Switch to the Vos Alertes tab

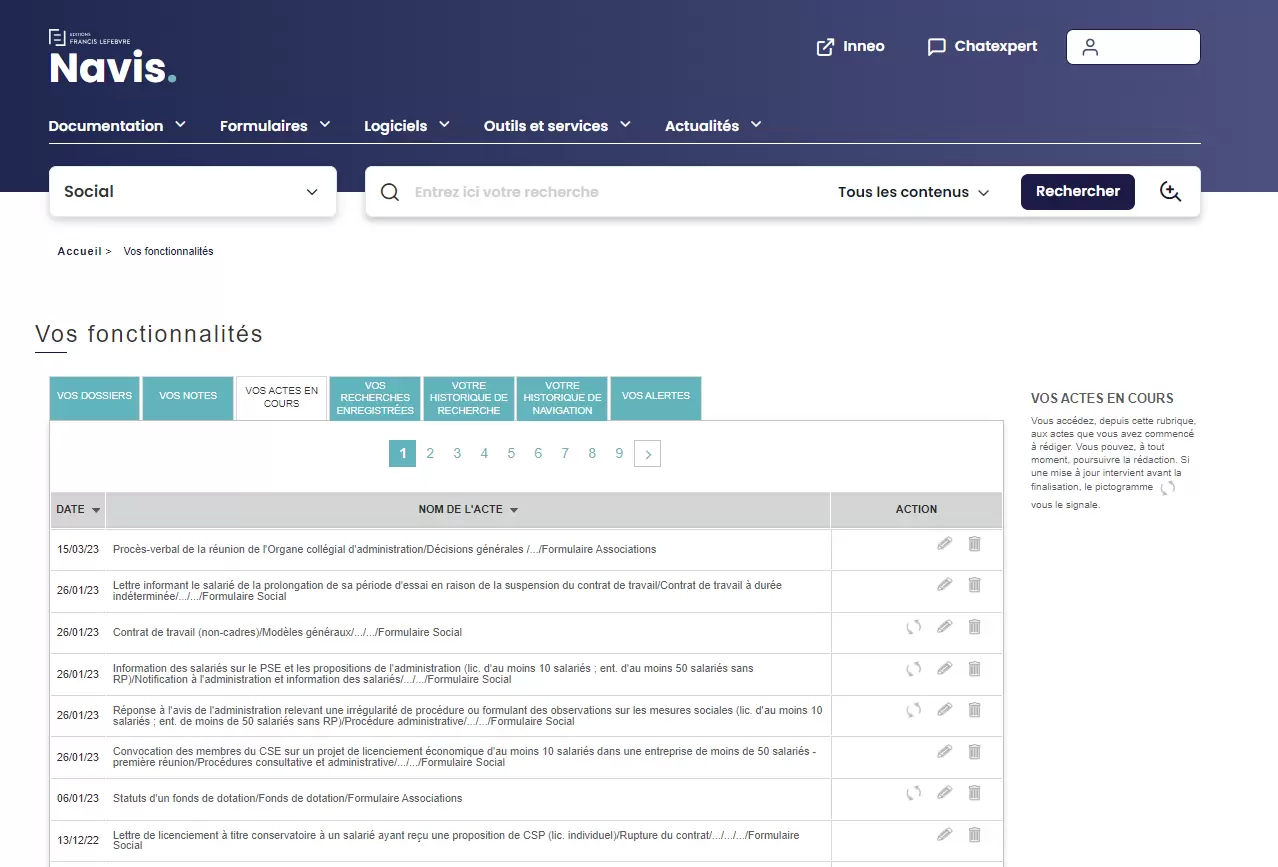coord(655,397)
